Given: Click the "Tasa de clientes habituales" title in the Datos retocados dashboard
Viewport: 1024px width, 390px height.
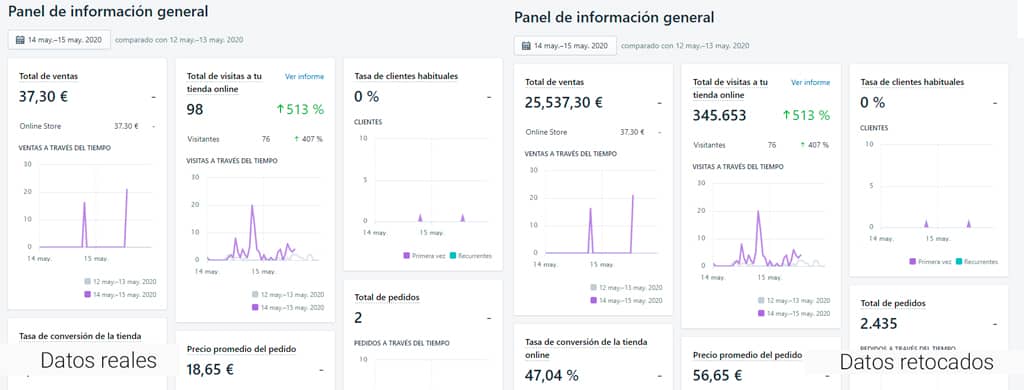Looking at the screenshot, I should [912, 82].
